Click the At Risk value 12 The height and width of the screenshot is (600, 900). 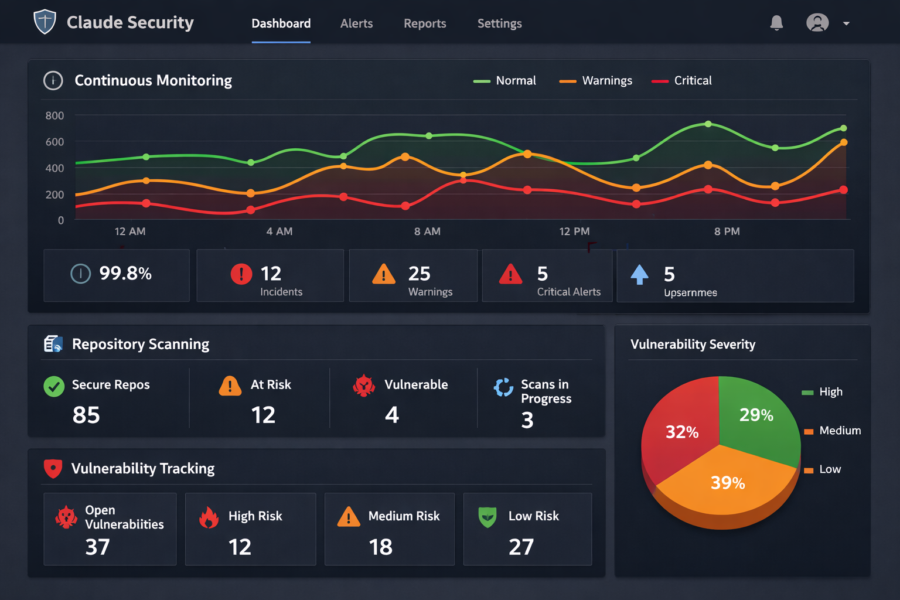[263, 415]
